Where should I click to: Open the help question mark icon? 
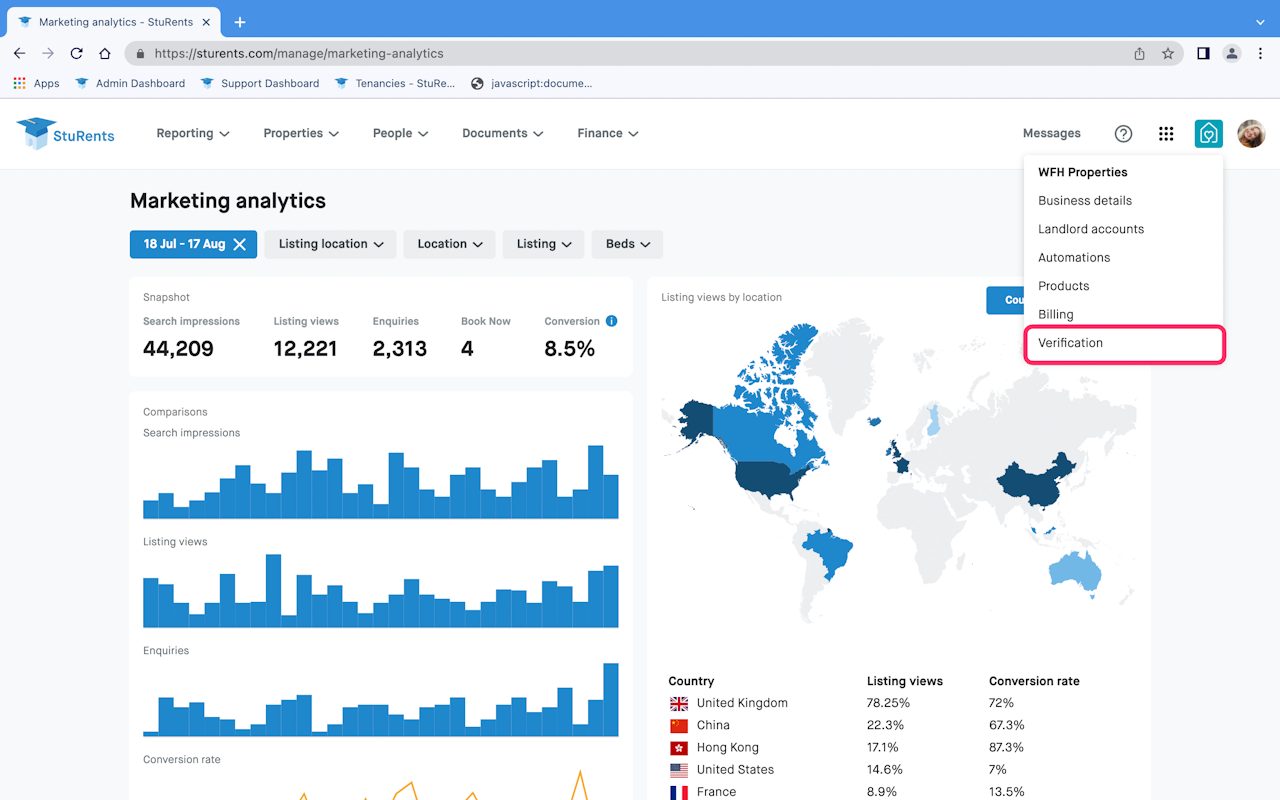coord(1123,134)
